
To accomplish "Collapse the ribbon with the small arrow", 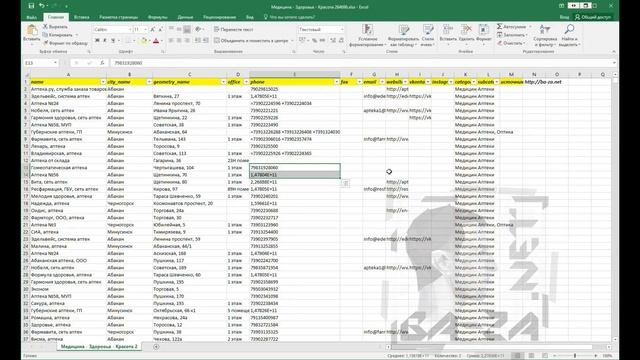I will 613,51.
